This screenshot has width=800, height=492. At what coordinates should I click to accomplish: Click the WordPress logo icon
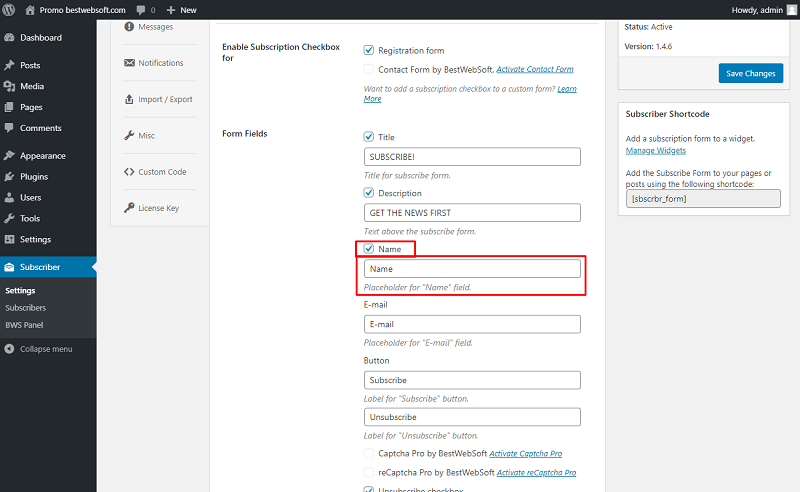pyautogui.click(x=9, y=10)
